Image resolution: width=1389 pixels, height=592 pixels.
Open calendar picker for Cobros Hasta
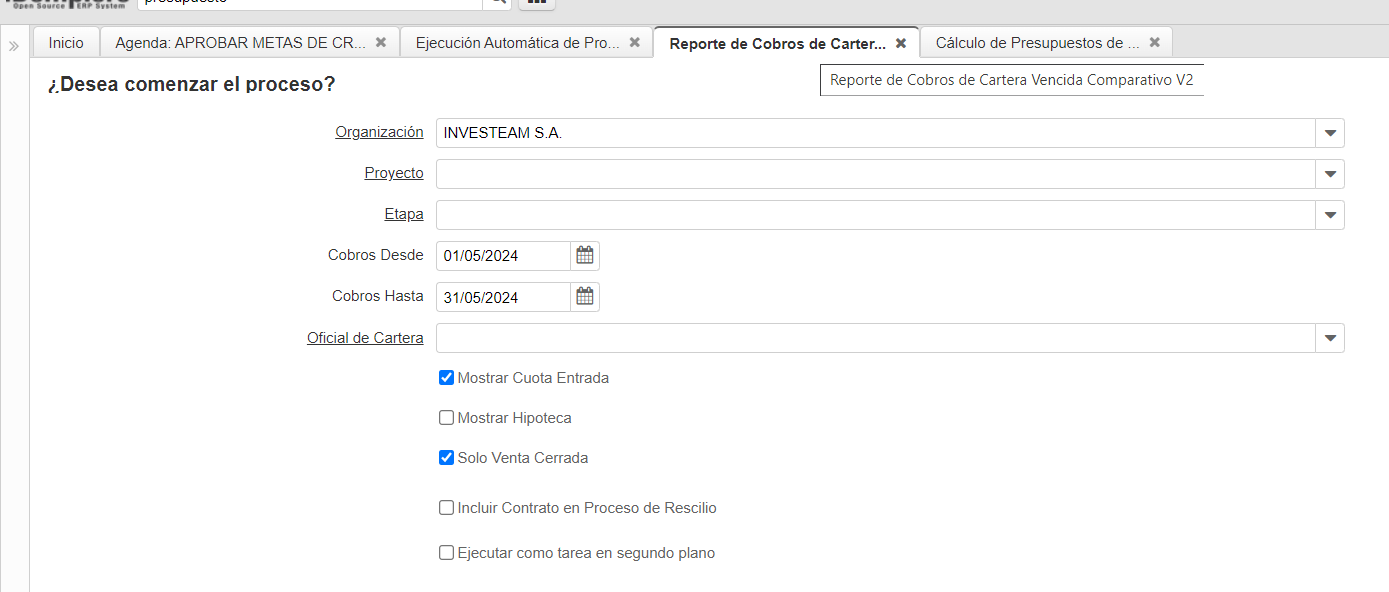coord(585,297)
